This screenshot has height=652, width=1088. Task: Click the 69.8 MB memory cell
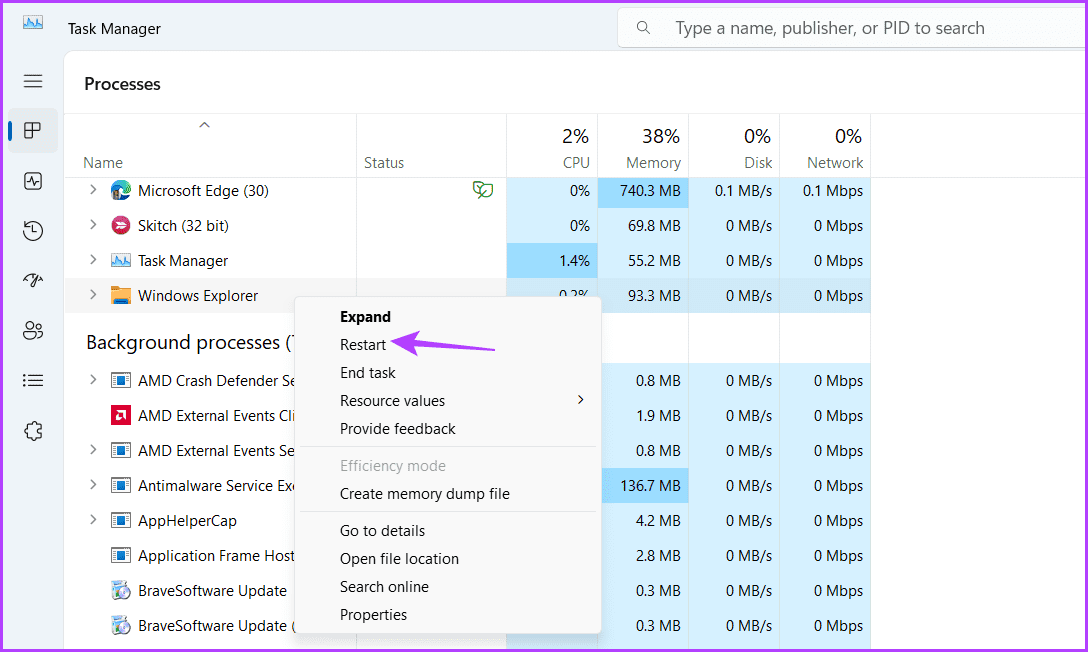point(643,225)
